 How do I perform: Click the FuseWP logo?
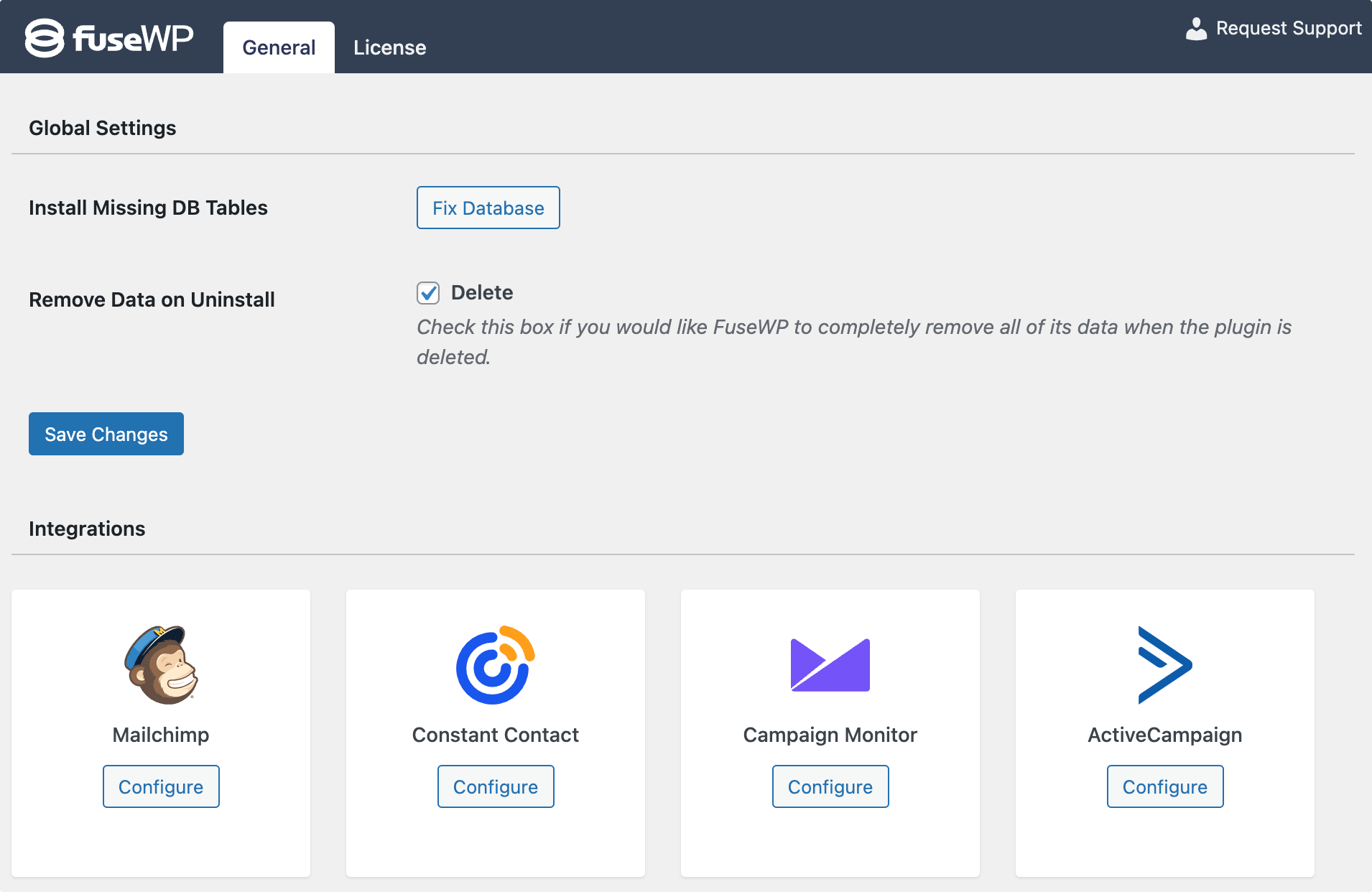coord(109,37)
